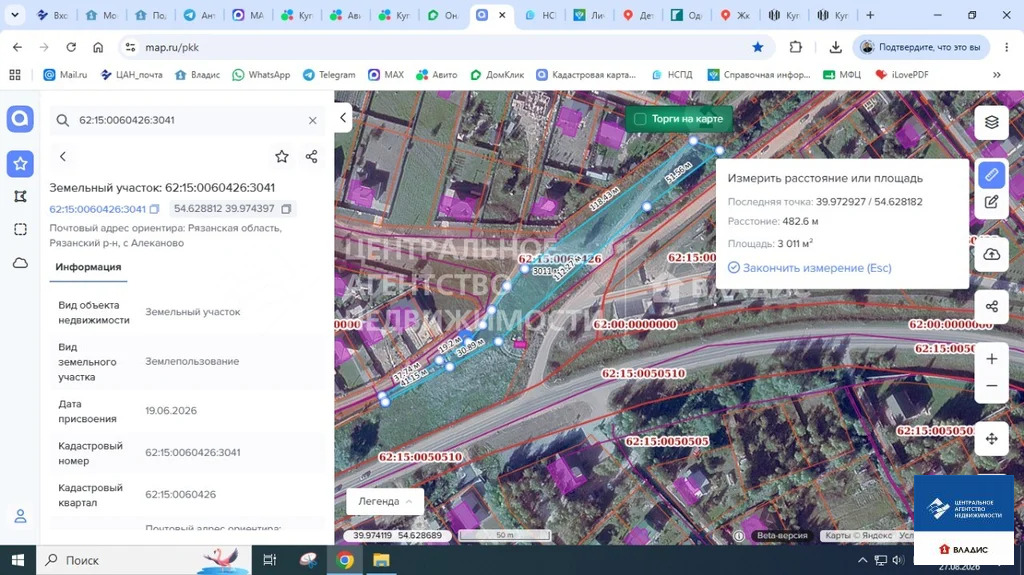Open Windows Start menu

click(18, 560)
